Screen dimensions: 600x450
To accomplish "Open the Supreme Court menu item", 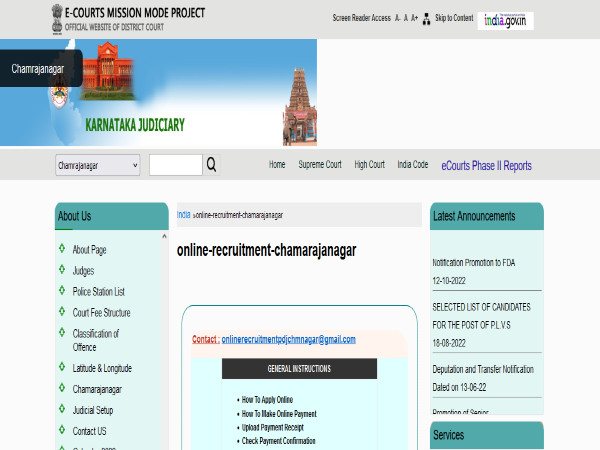I will pos(319,165).
